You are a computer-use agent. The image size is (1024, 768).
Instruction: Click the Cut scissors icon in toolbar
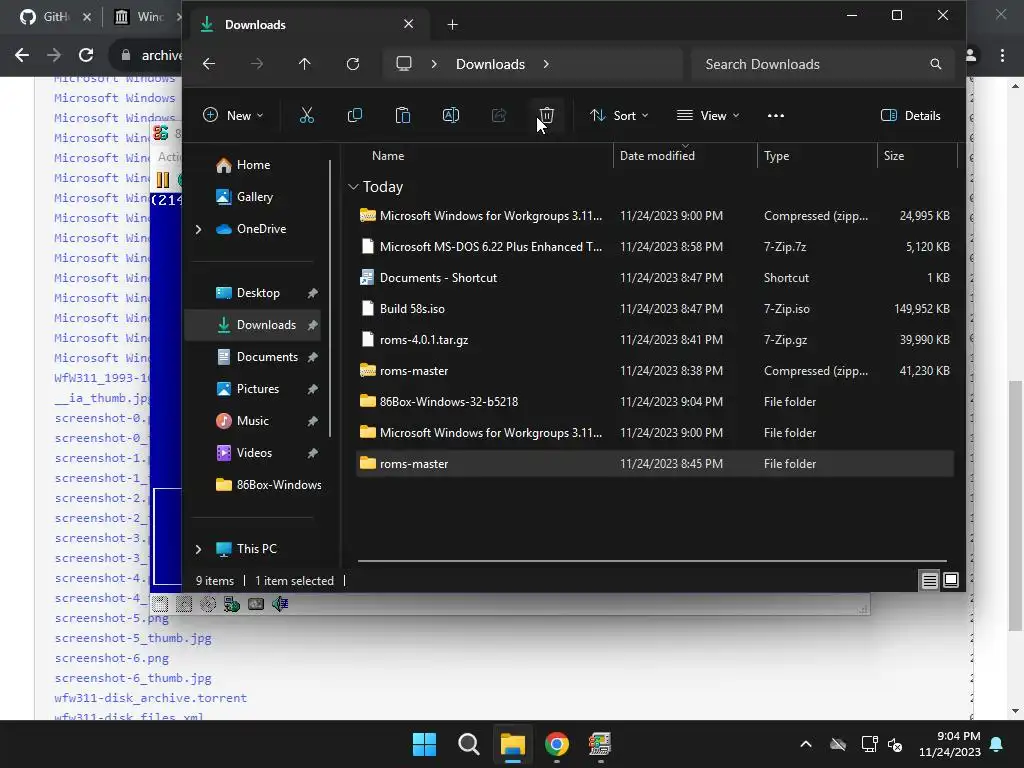[x=306, y=116]
